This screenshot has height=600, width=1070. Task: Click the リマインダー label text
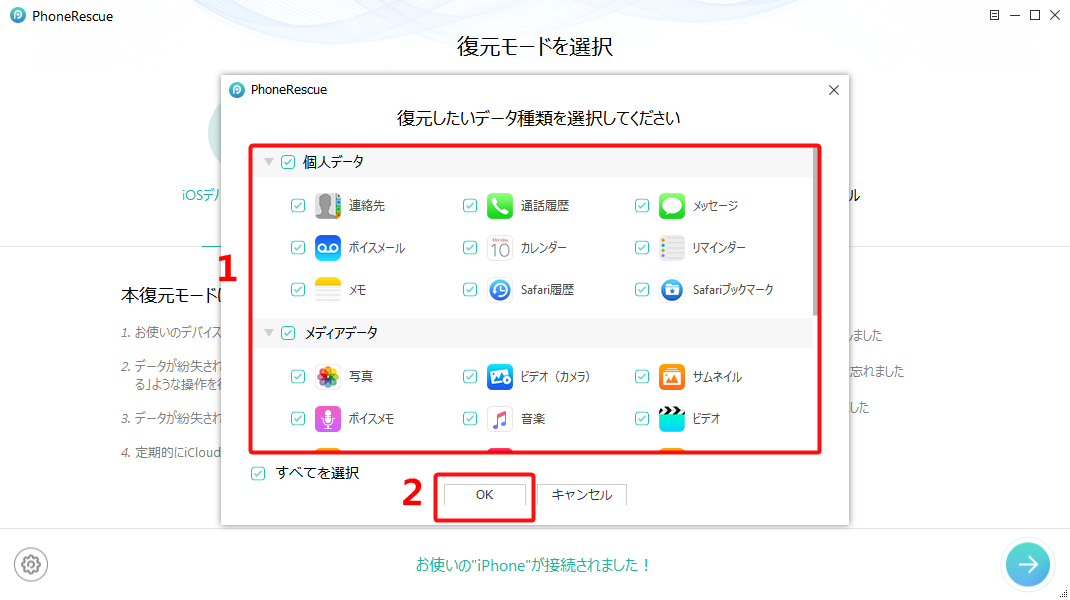[719, 248]
